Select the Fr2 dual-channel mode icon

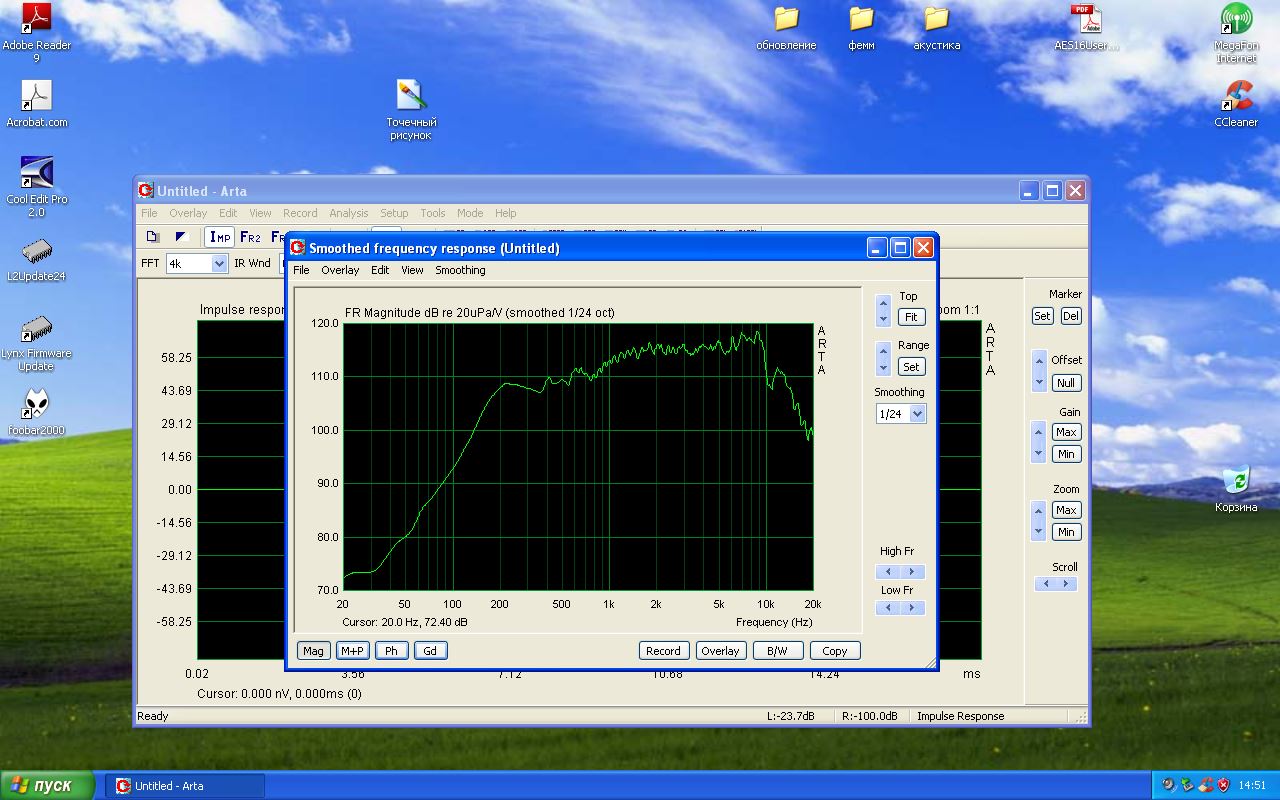click(x=250, y=237)
